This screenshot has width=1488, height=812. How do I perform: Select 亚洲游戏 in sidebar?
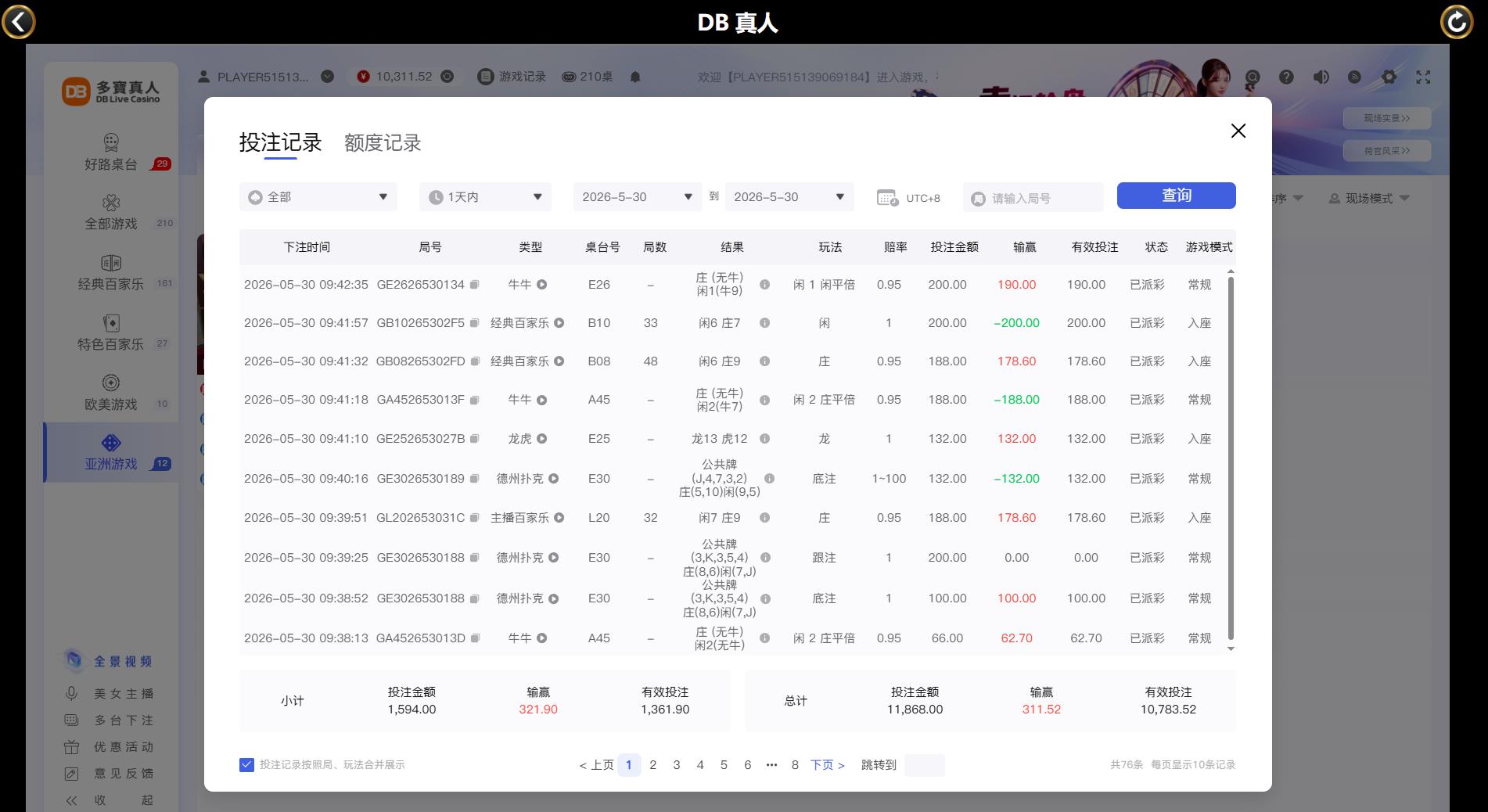[111, 453]
